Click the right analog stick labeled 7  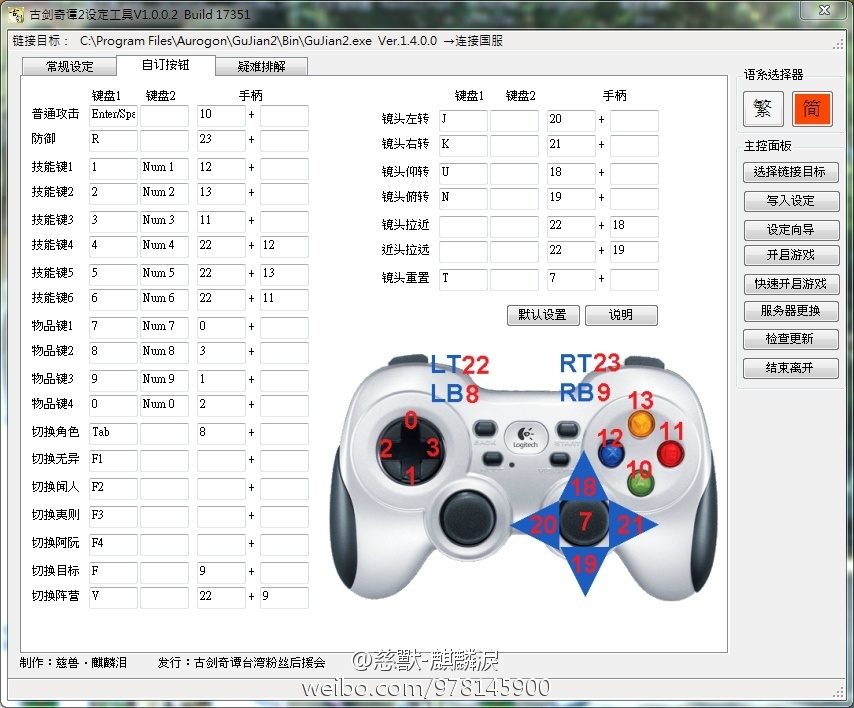585,520
